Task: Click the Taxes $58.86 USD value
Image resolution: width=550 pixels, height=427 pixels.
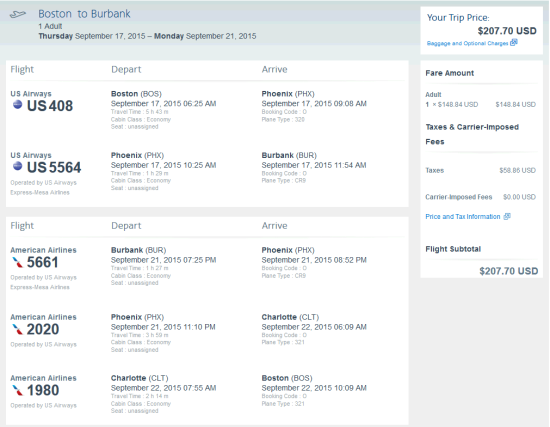Action: click(517, 171)
